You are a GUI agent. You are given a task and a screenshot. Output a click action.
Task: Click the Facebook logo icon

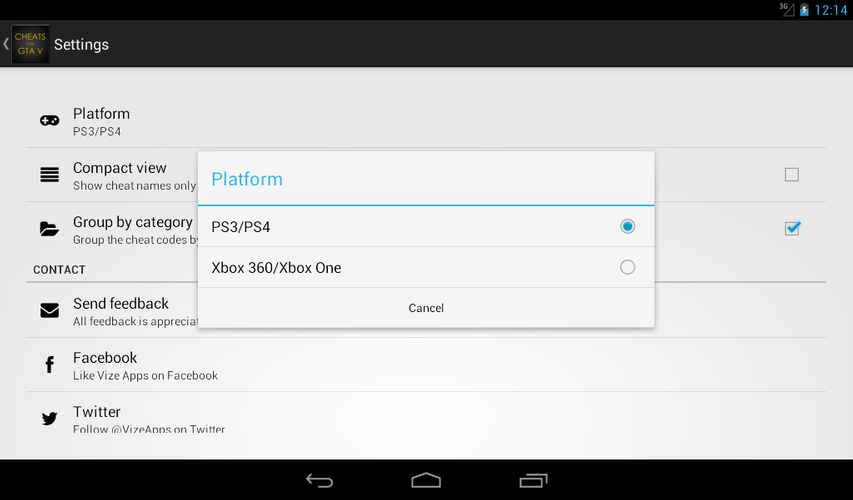[50, 364]
